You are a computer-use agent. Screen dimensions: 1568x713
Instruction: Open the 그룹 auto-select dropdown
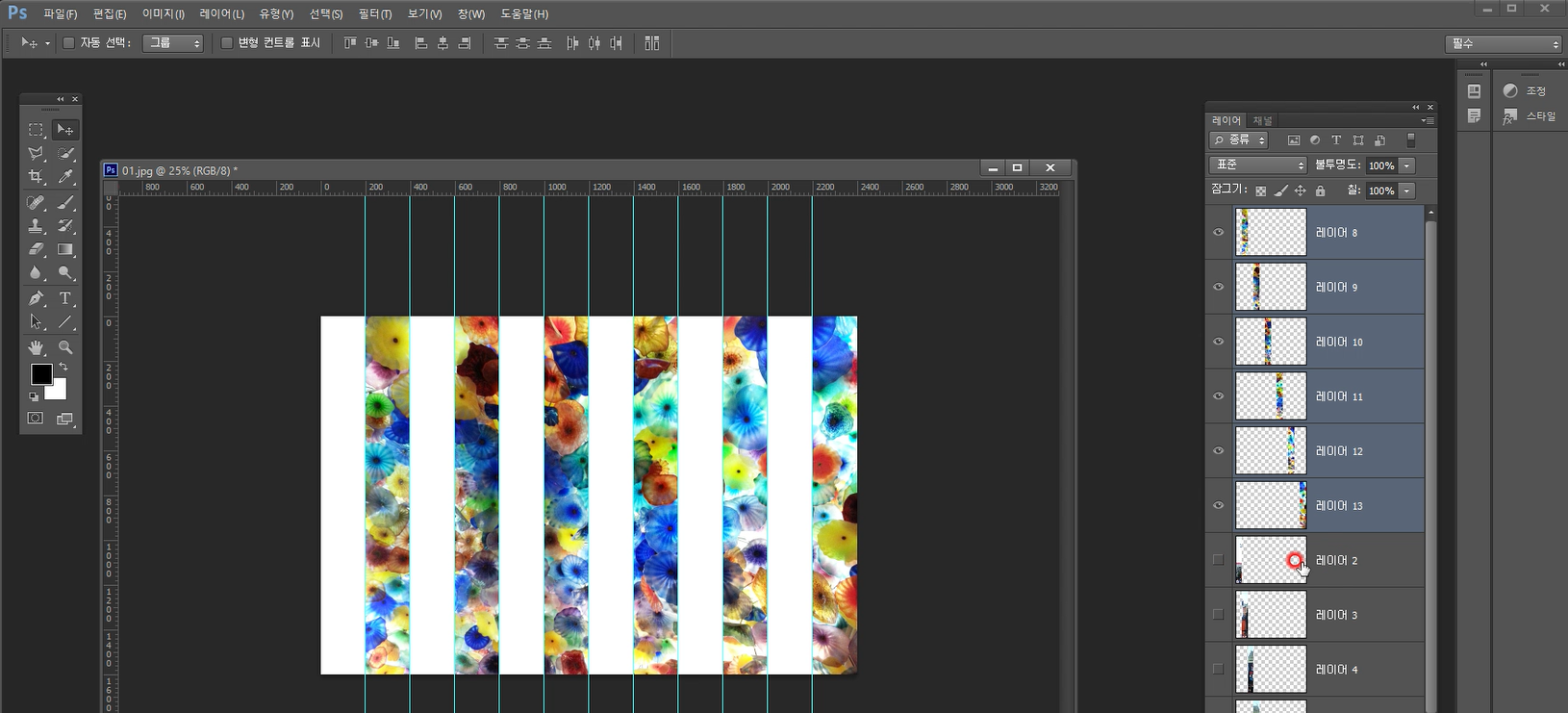[x=173, y=43]
